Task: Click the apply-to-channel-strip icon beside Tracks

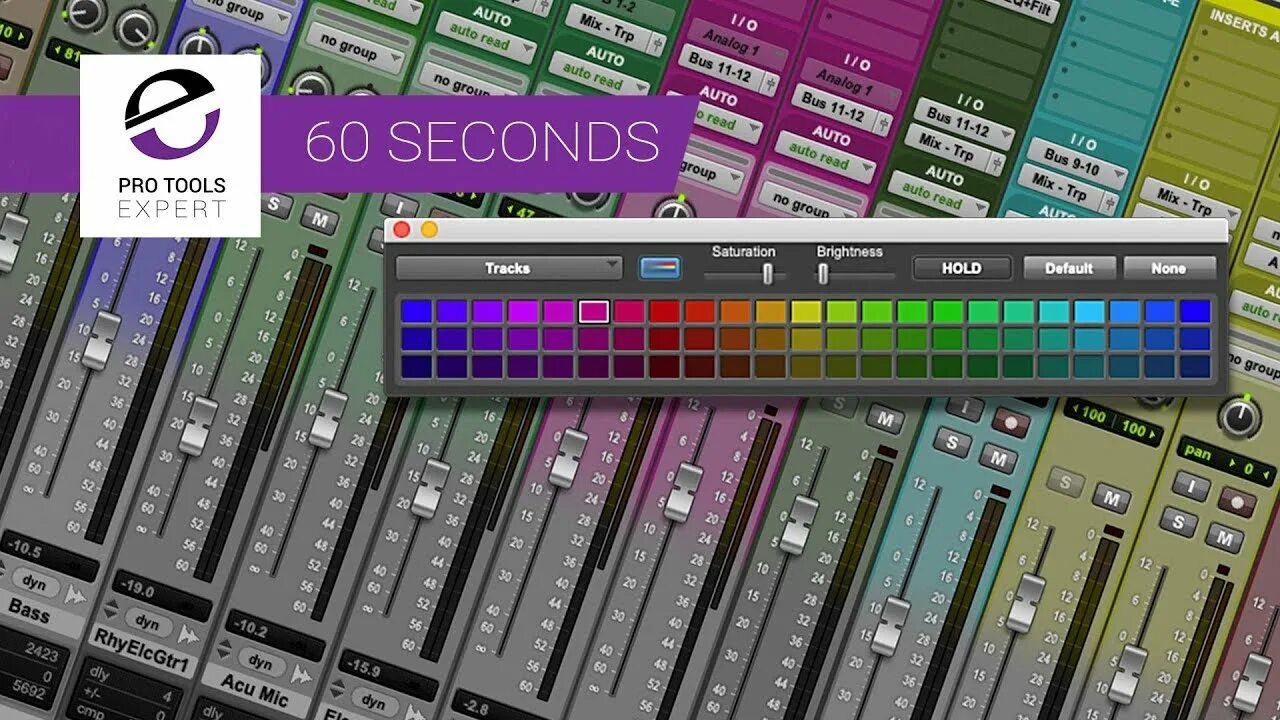Action: (660, 268)
